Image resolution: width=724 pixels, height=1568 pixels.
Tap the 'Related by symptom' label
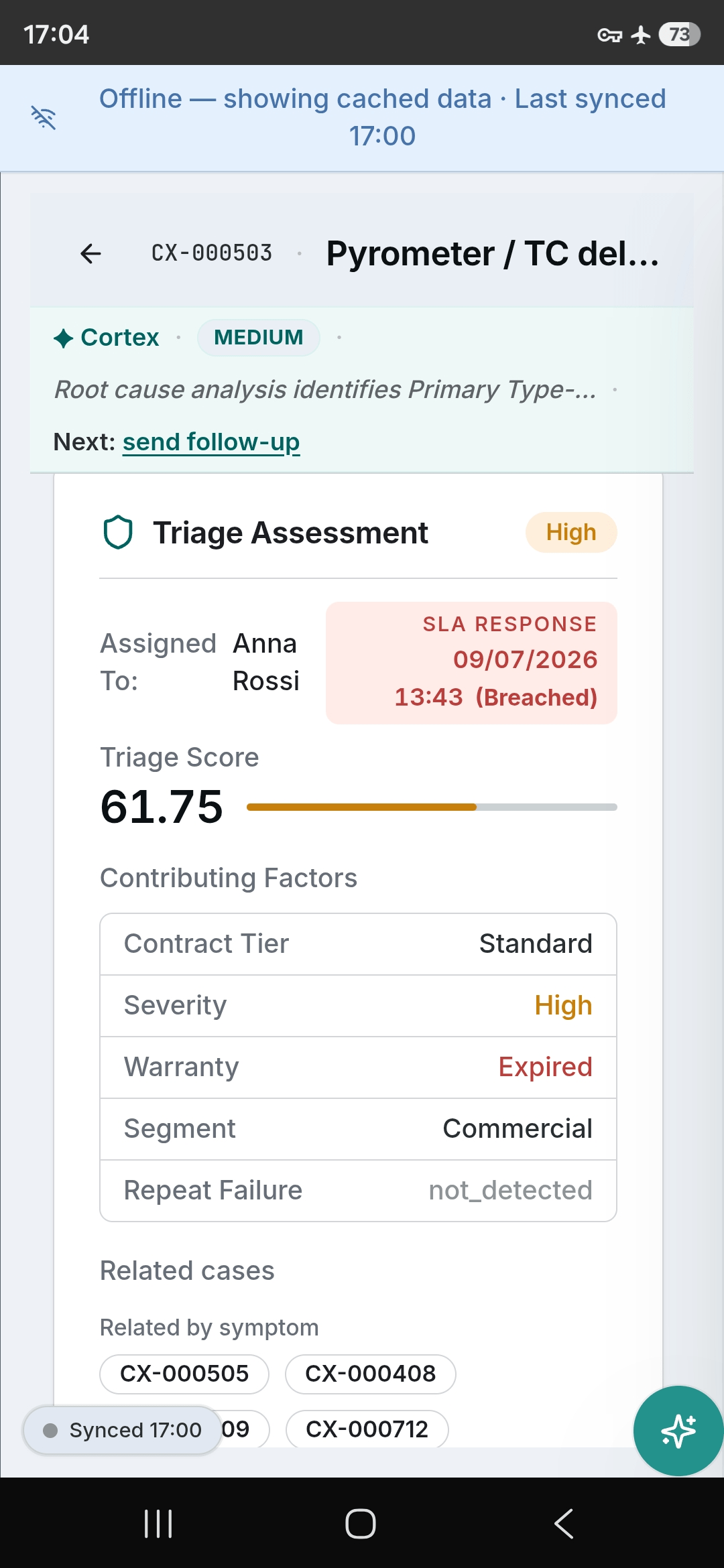pos(209,1328)
